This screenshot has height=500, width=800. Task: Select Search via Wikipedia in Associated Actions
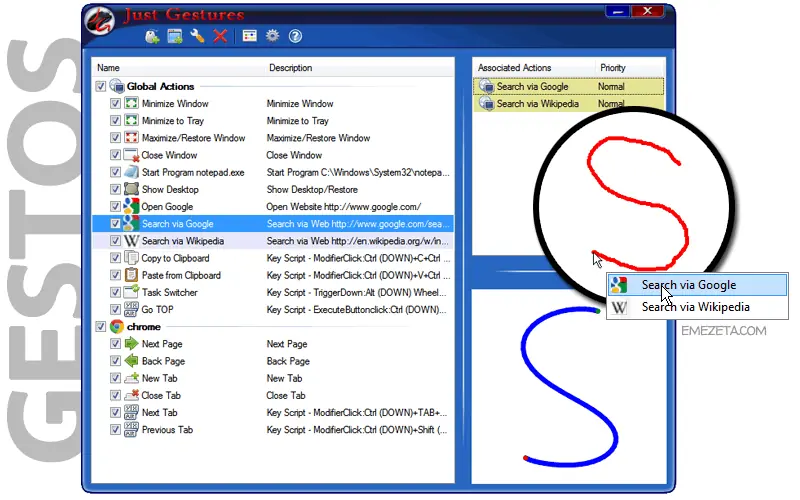coord(568,104)
